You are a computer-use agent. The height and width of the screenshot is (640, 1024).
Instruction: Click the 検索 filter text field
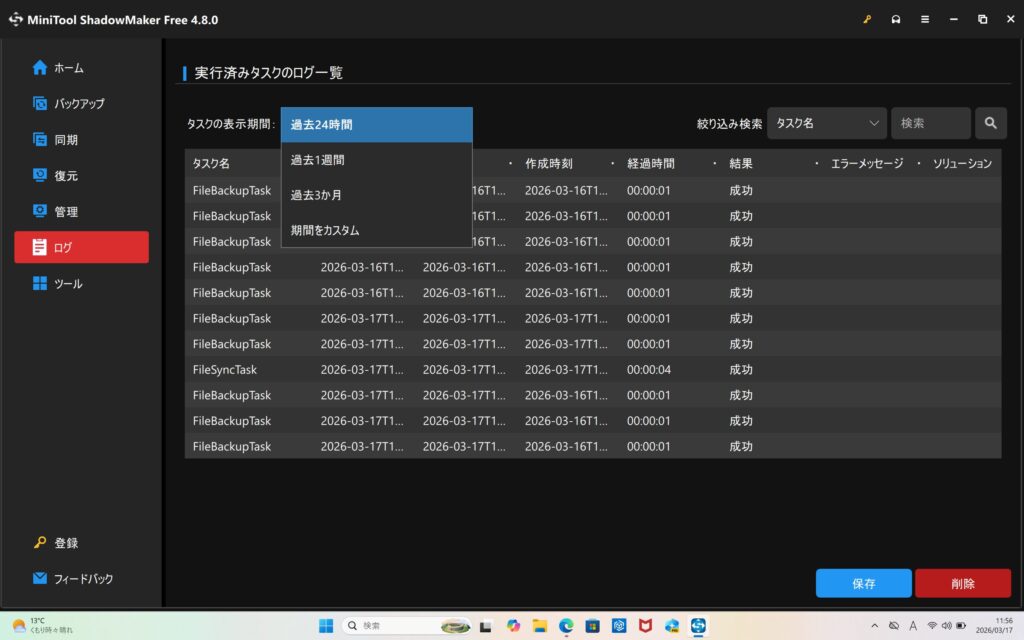930,123
